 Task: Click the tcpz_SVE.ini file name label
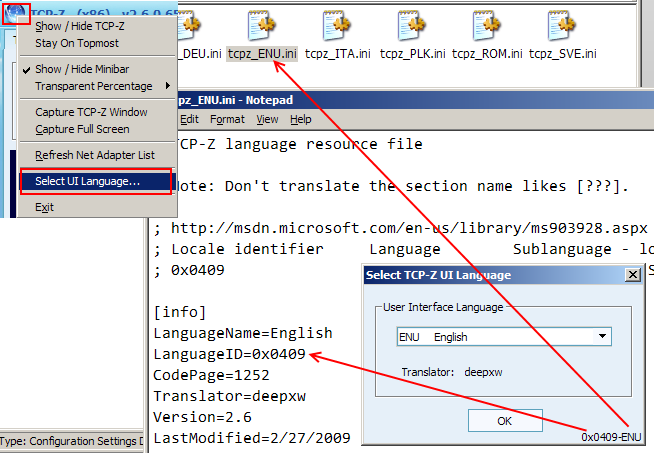coord(563,54)
